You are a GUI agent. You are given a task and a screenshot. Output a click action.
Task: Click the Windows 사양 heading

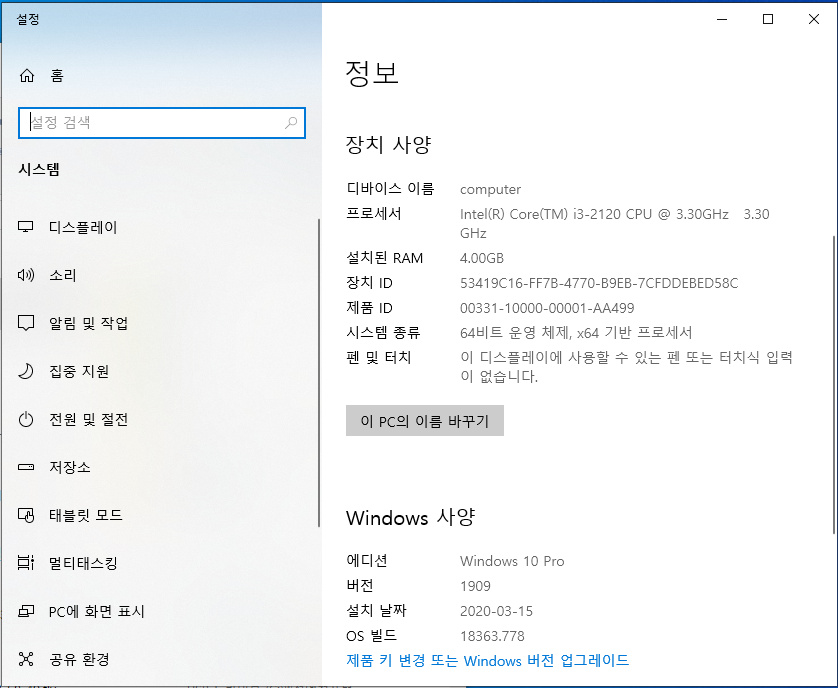pyautogui.click(x=410, y=517)
